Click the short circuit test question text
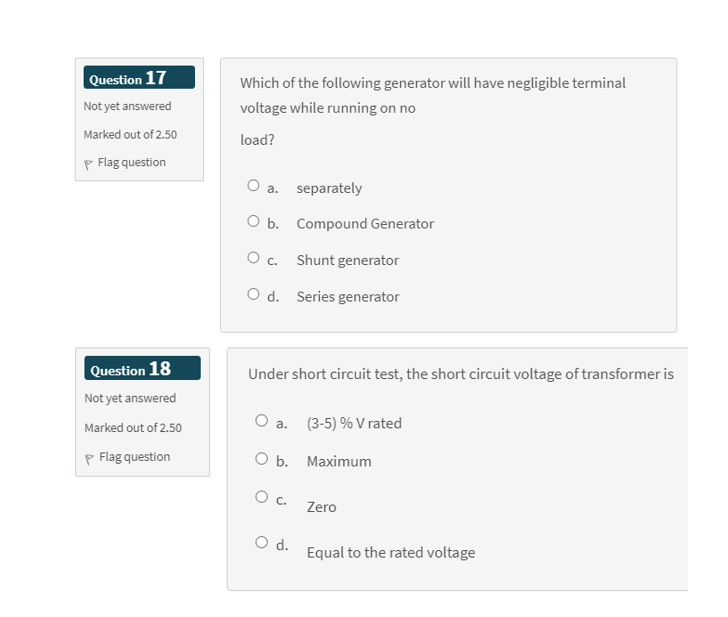Viewport: 728px width, 617px height. [460, 374]
